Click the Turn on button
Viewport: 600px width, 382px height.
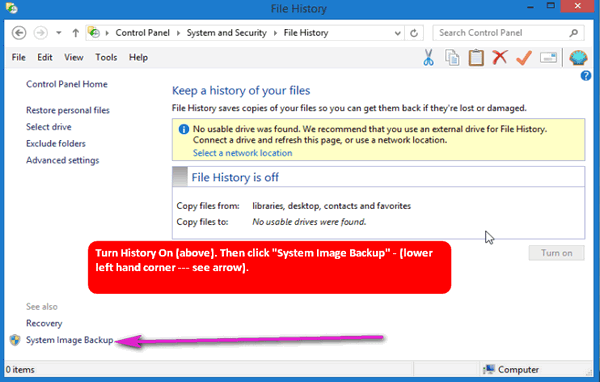tap(556, 253)
